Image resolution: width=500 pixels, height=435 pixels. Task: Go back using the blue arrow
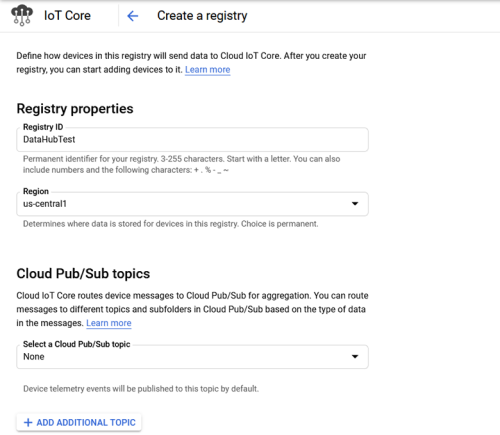133,16
